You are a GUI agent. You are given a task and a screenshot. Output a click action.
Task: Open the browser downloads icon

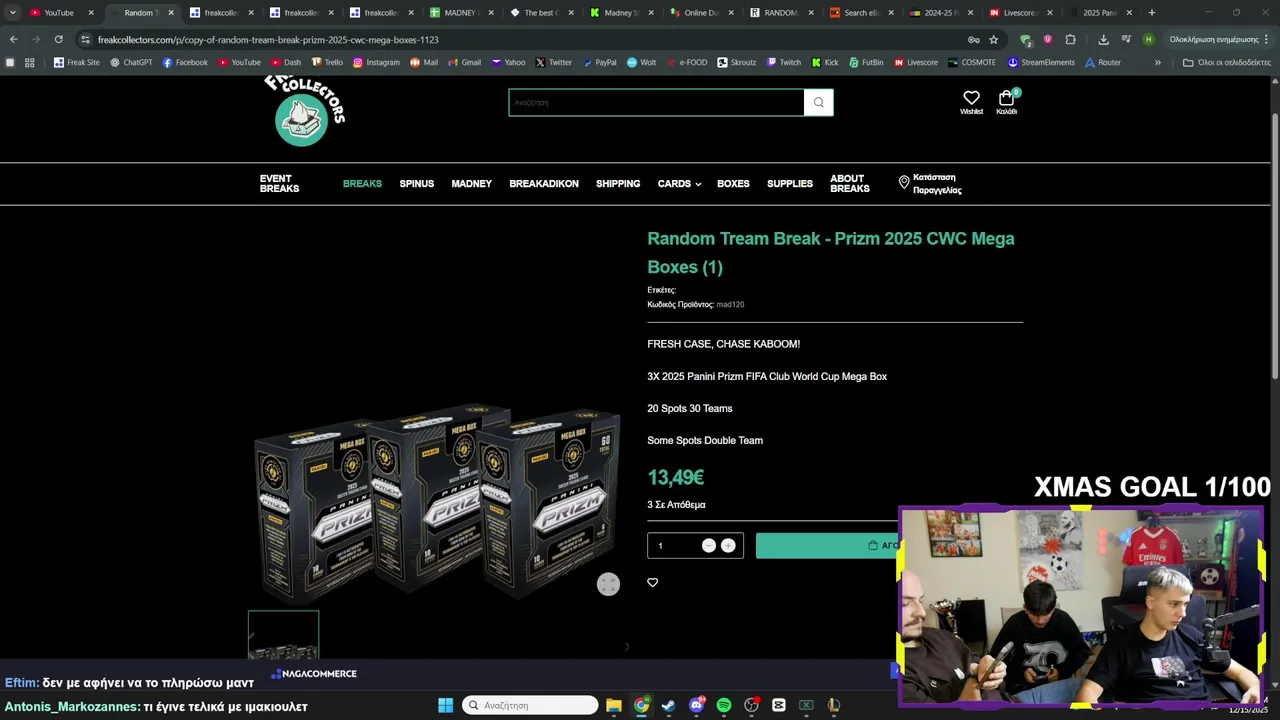click(1103, 39)
